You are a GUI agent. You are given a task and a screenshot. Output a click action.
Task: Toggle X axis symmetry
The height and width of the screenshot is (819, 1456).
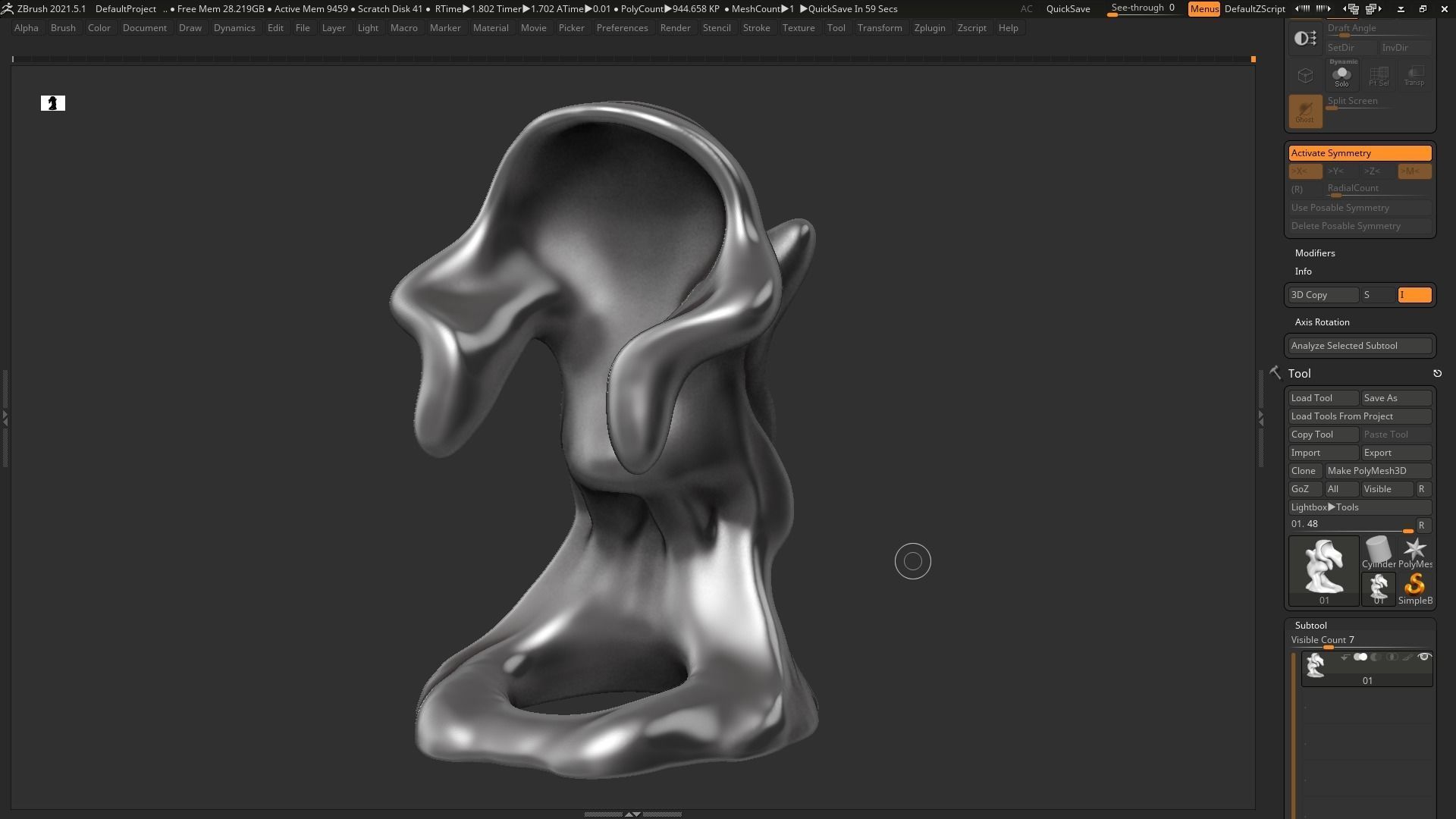(1305, 171)
